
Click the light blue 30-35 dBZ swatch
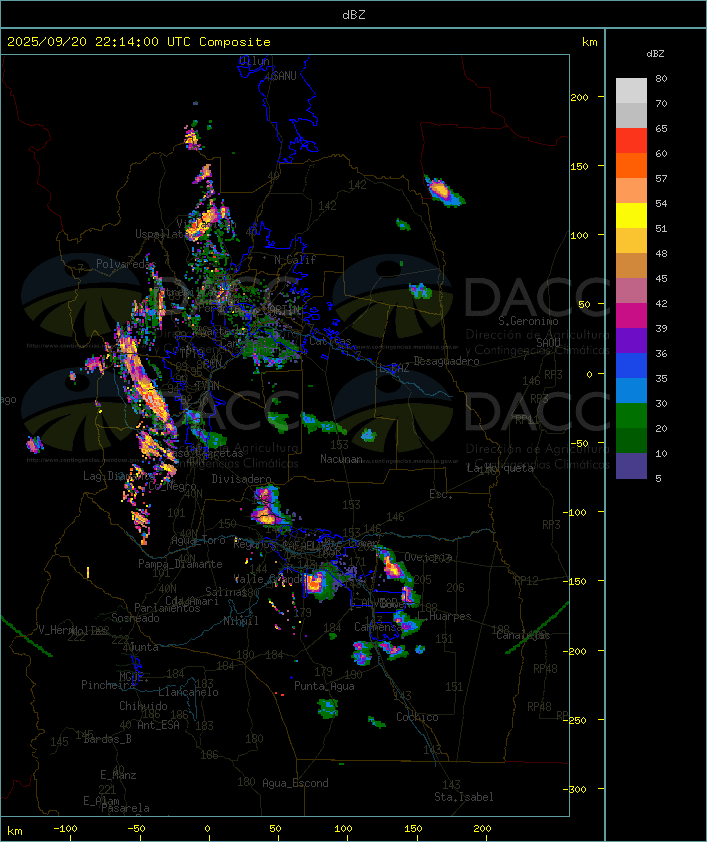point(631,391)
